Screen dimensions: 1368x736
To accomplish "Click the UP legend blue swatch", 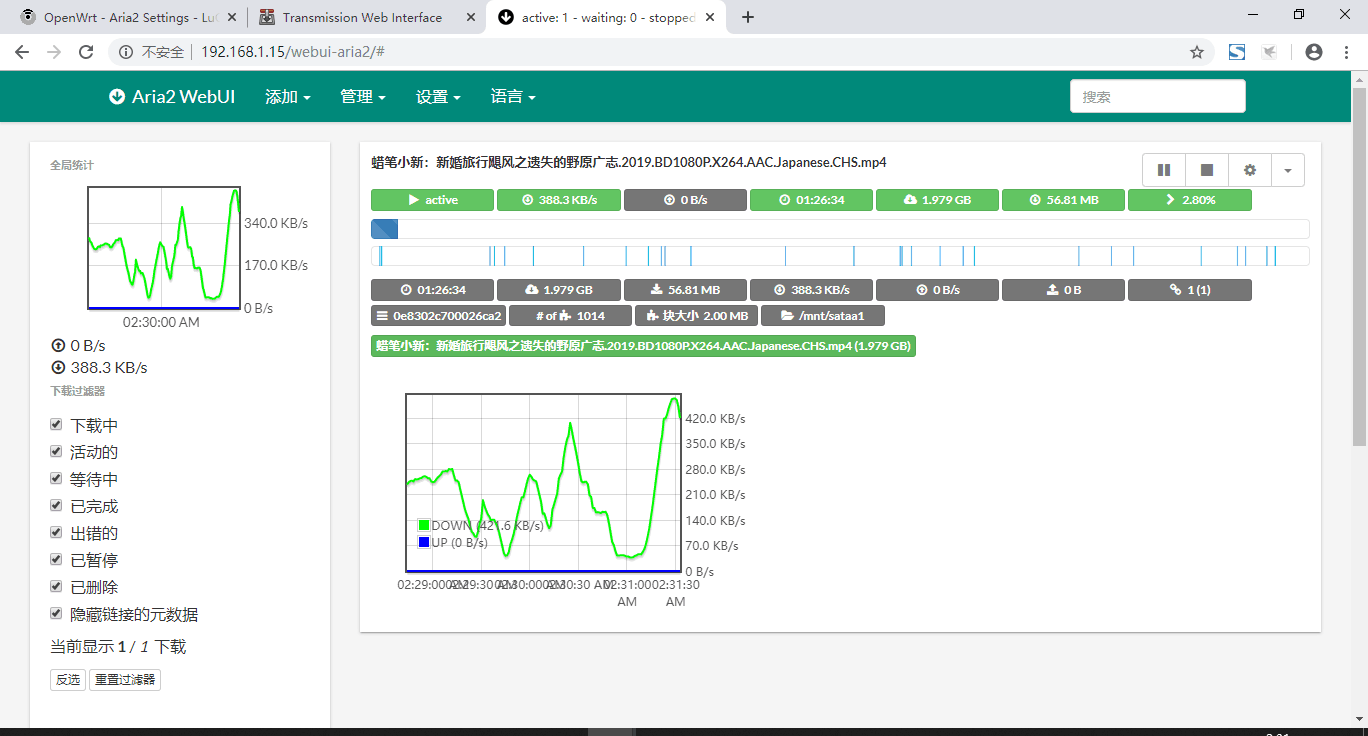I will (424, 542).
